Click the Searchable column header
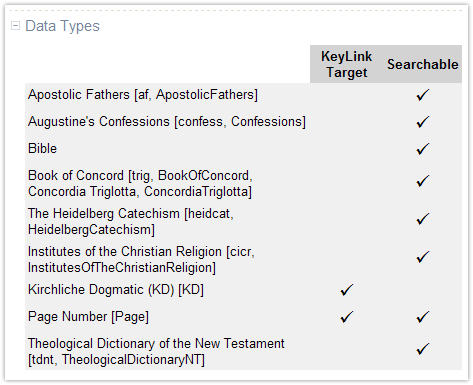473x385 pixels. point(423,64)
